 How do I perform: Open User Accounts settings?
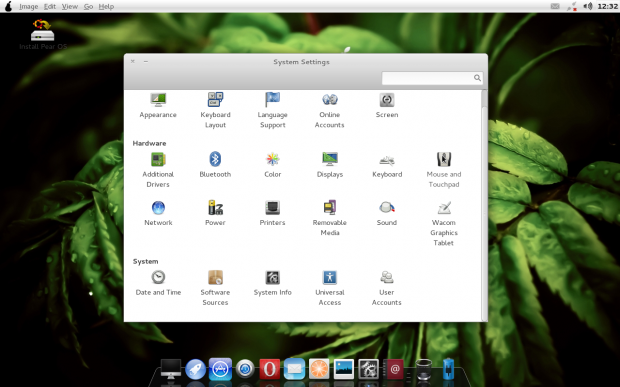387,288
